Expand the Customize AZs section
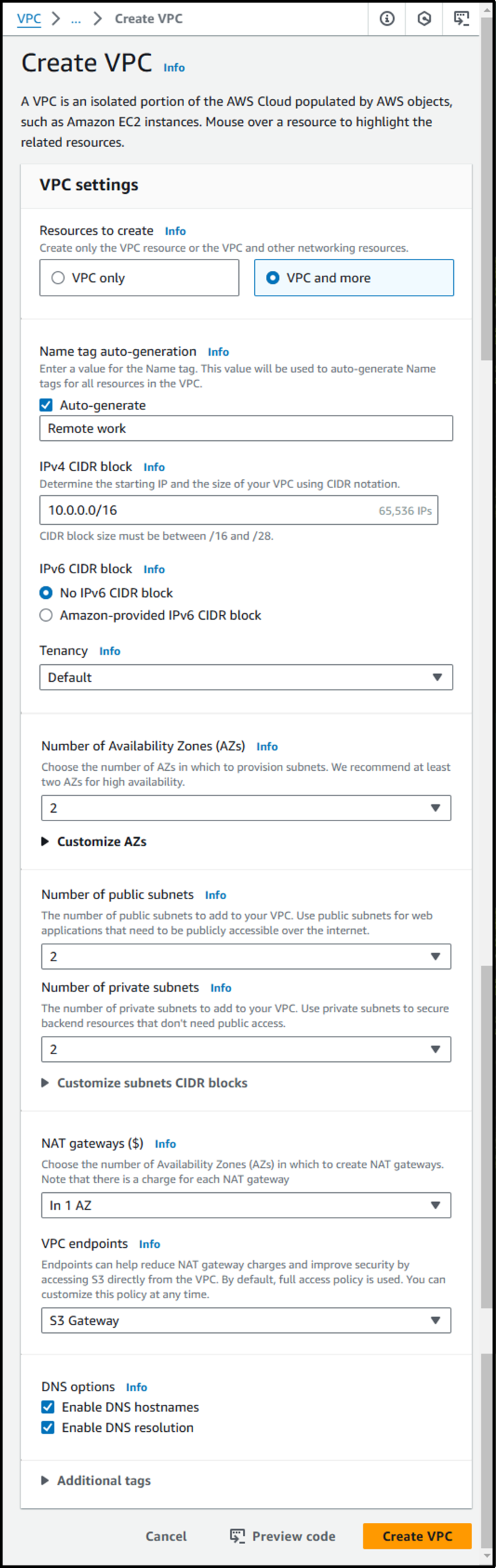 (x=96, y=841)
